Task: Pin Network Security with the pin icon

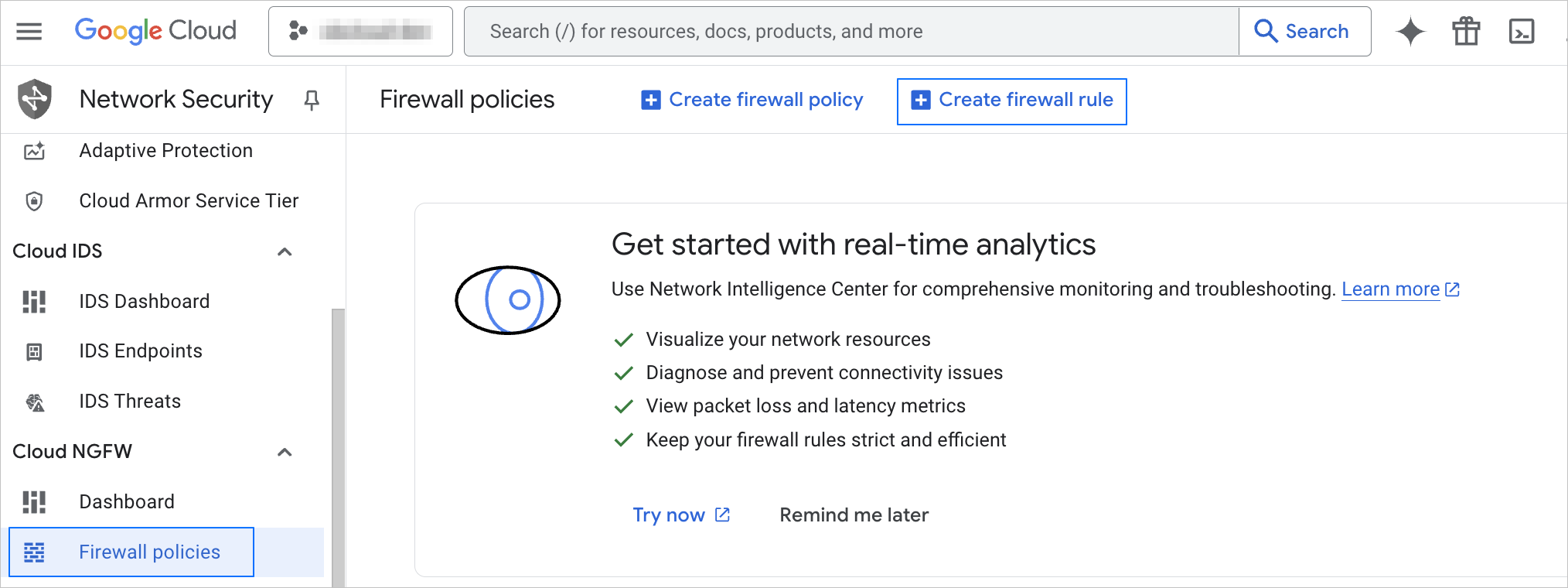Action: coord(312,100)
